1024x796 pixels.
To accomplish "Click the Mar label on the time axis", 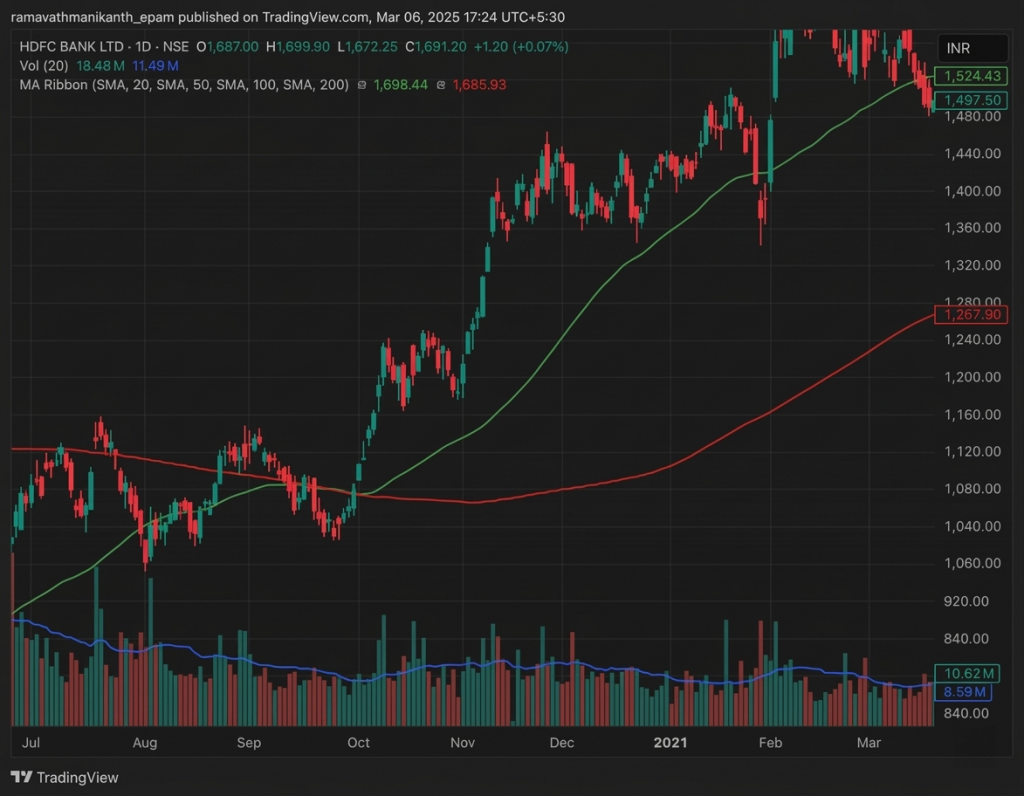I will pyautogui.click(x=868, y=743).
